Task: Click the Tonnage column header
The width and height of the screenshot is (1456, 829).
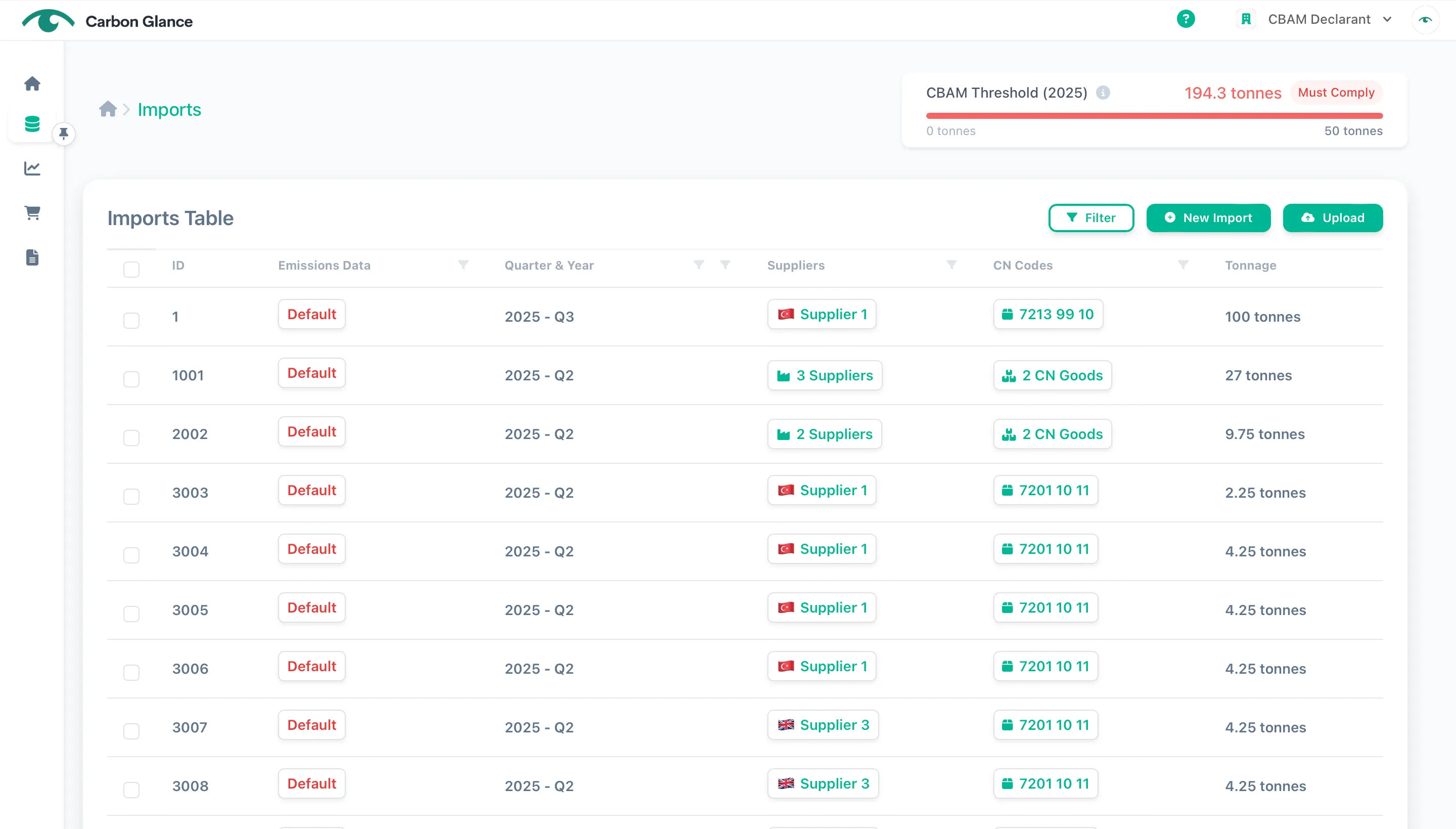Action: [x=1251, y=266]
